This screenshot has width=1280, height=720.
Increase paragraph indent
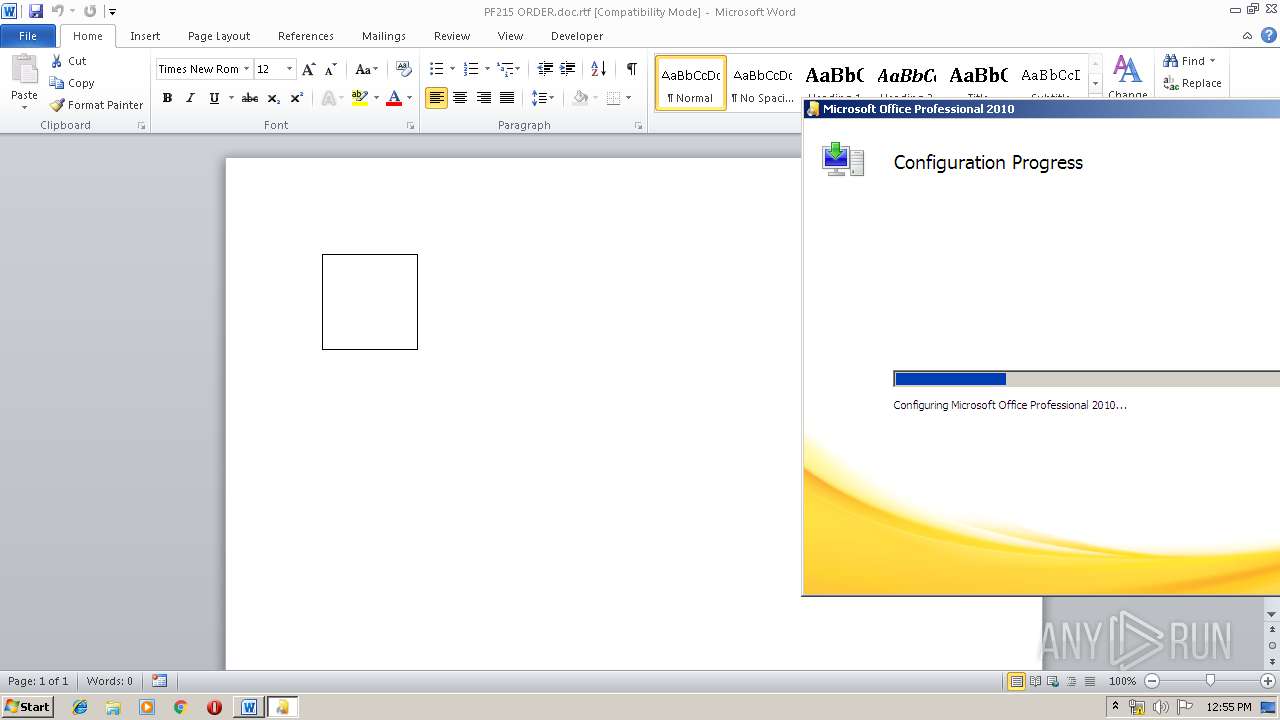568,69
